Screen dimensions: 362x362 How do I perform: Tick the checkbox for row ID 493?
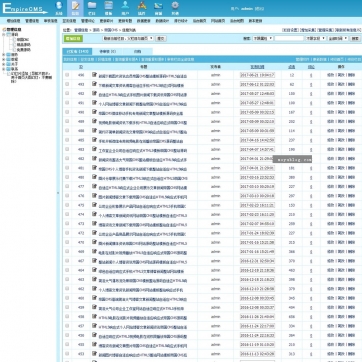tap(67, 84)
